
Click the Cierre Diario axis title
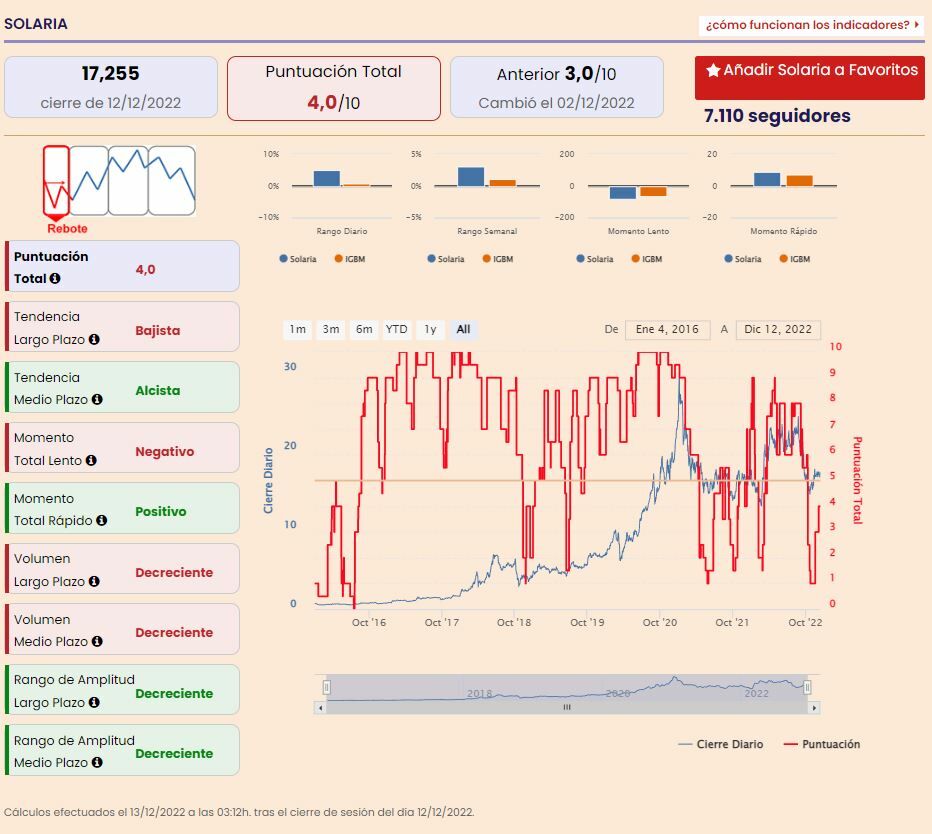click(x=269, y=481)
